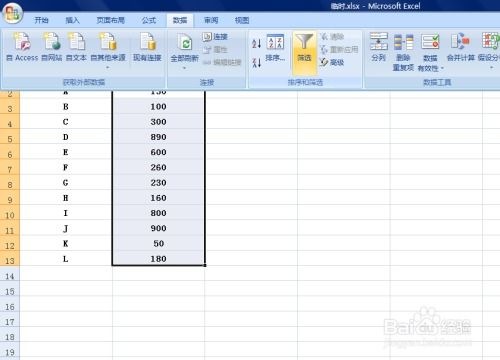Split text with 分列 text to columns

(379, 47)
